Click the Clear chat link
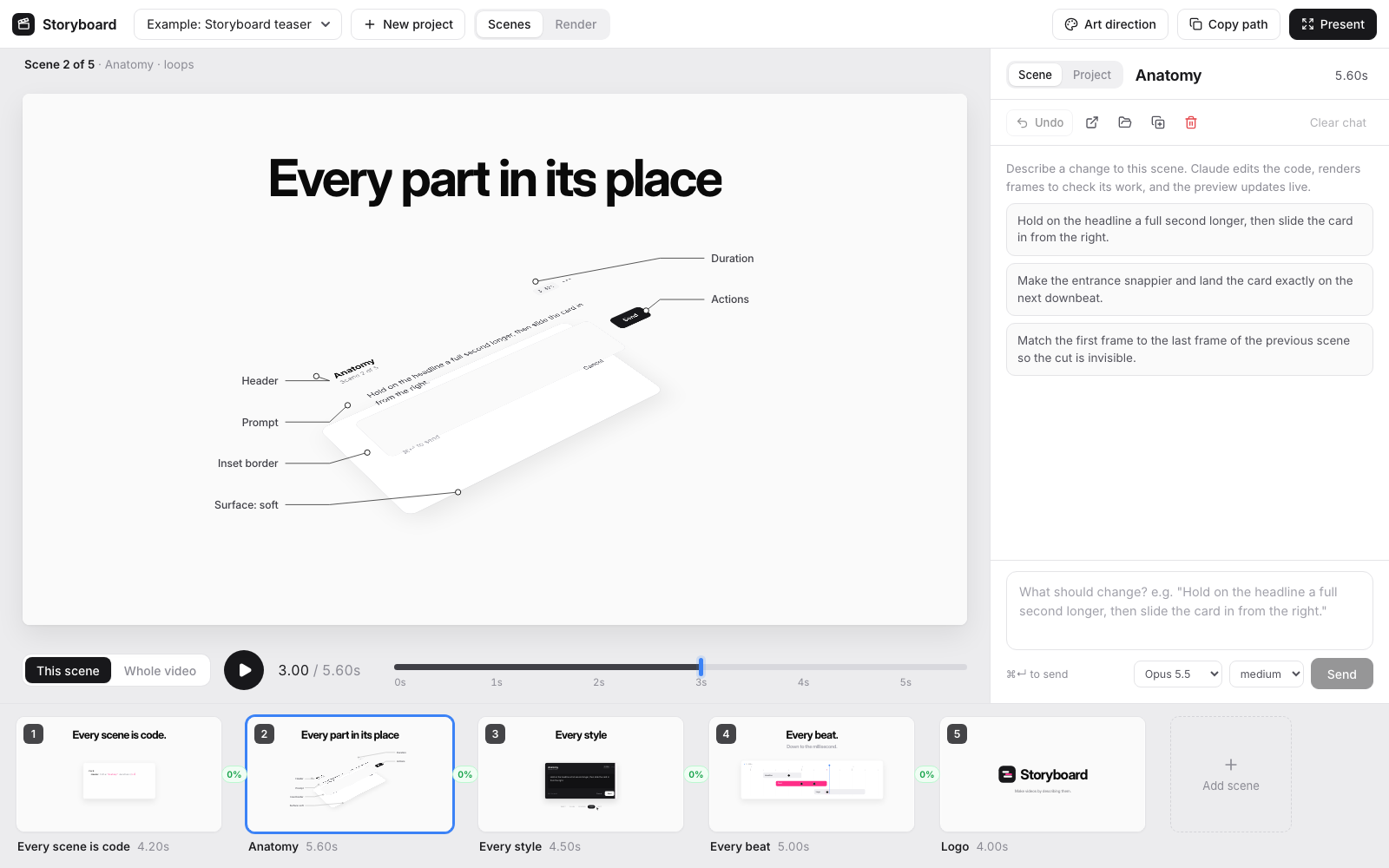Screen dimensions: 1389x868 click(x=1338, y=122)
